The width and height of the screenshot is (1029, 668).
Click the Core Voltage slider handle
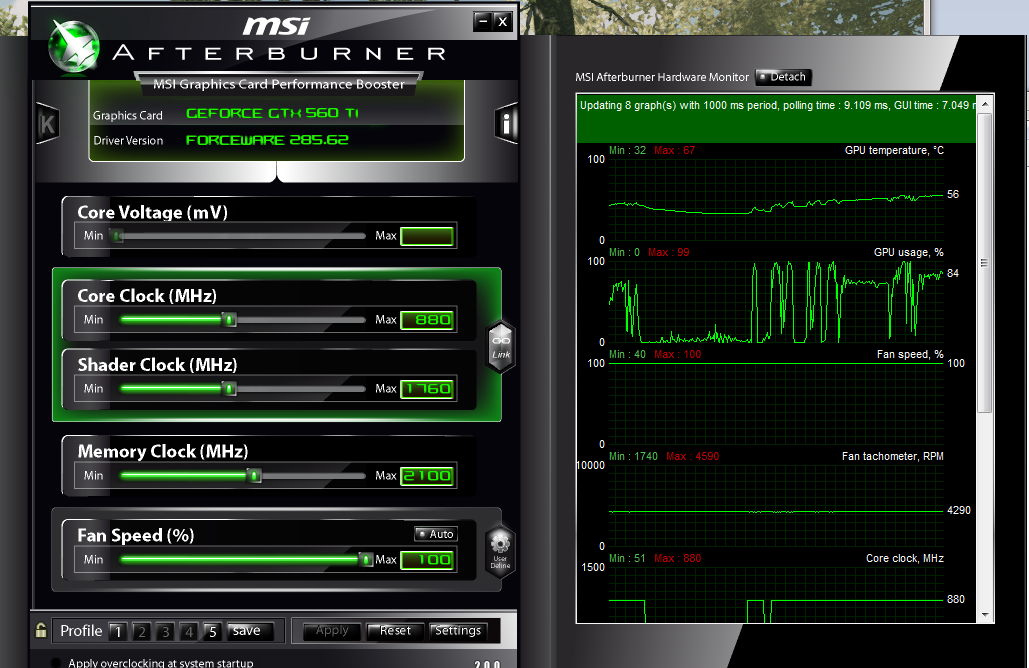click(x=117, y=236)
